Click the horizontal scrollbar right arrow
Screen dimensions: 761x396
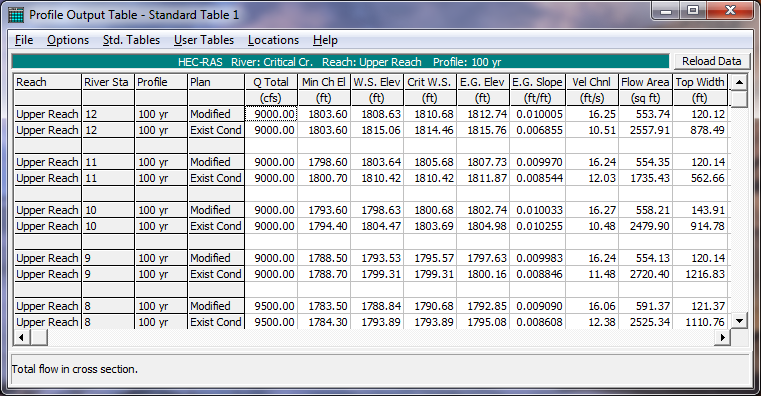pyautogui.click(x=723, y=337)
